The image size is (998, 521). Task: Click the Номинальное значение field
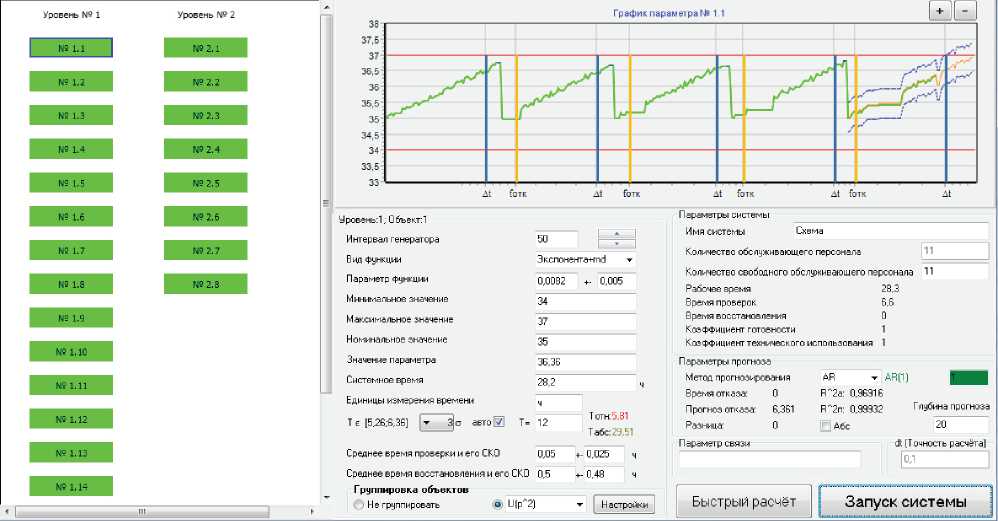586,342
